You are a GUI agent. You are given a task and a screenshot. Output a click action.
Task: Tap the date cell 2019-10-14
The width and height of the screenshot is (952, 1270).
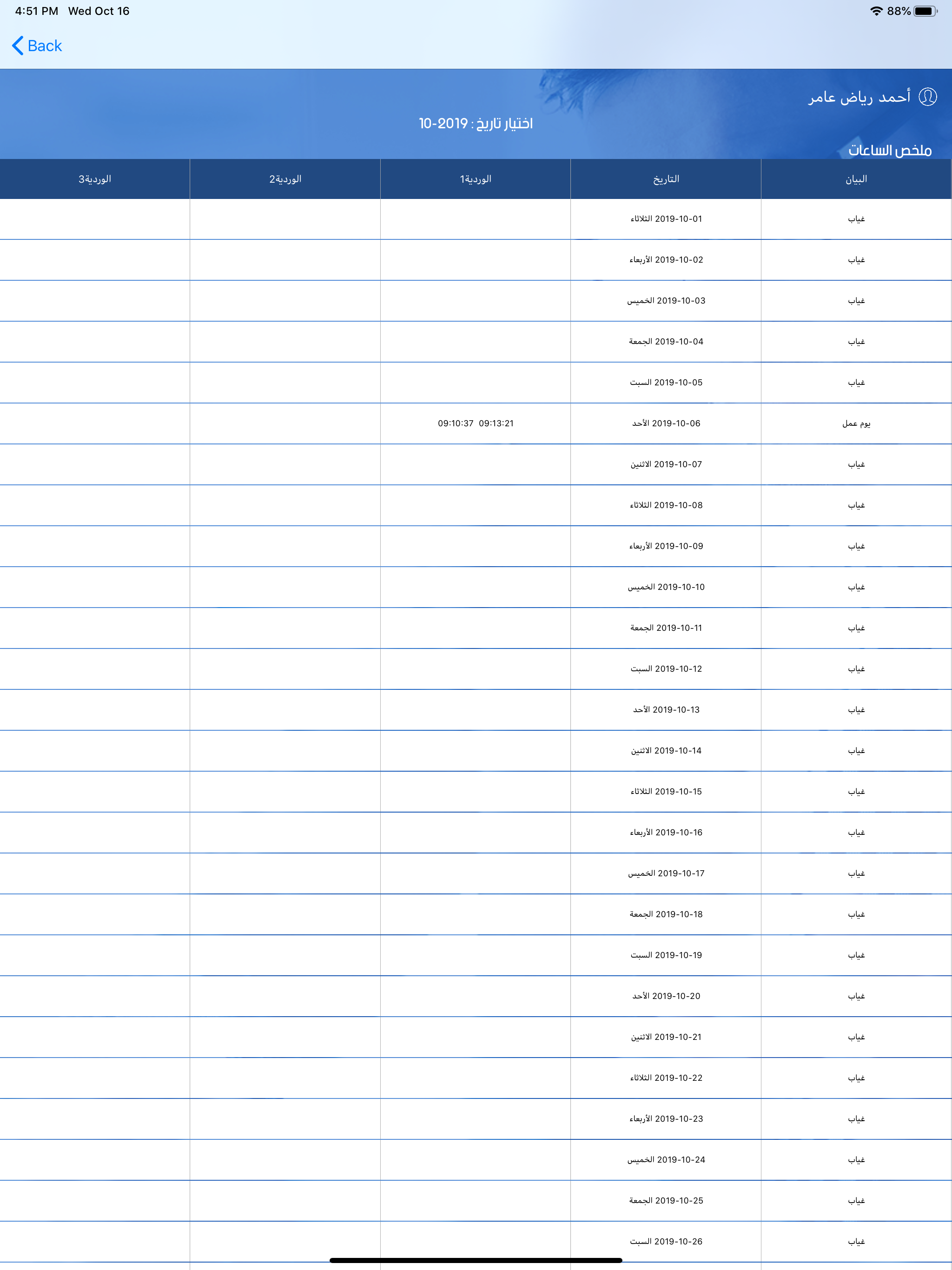(666, 750)
